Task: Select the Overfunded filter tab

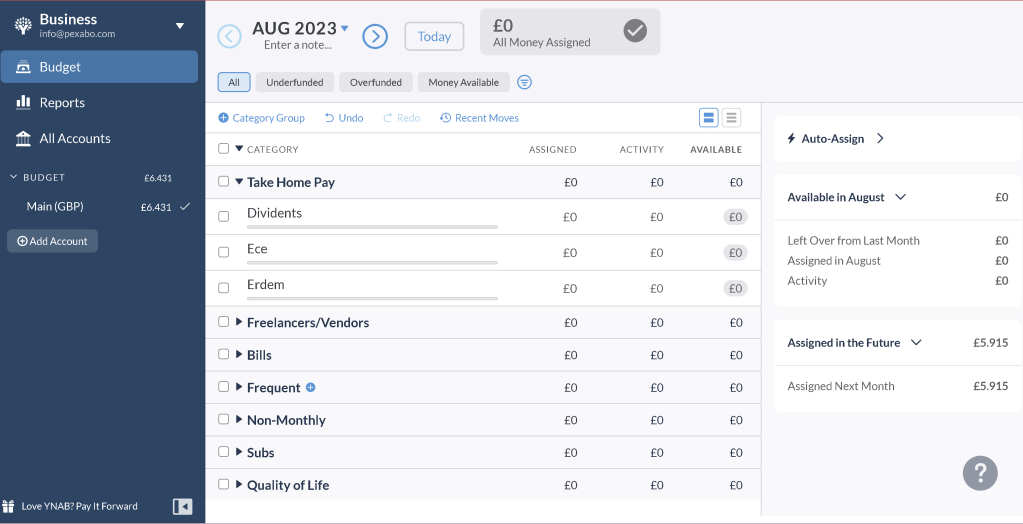Action: (376, 82)
